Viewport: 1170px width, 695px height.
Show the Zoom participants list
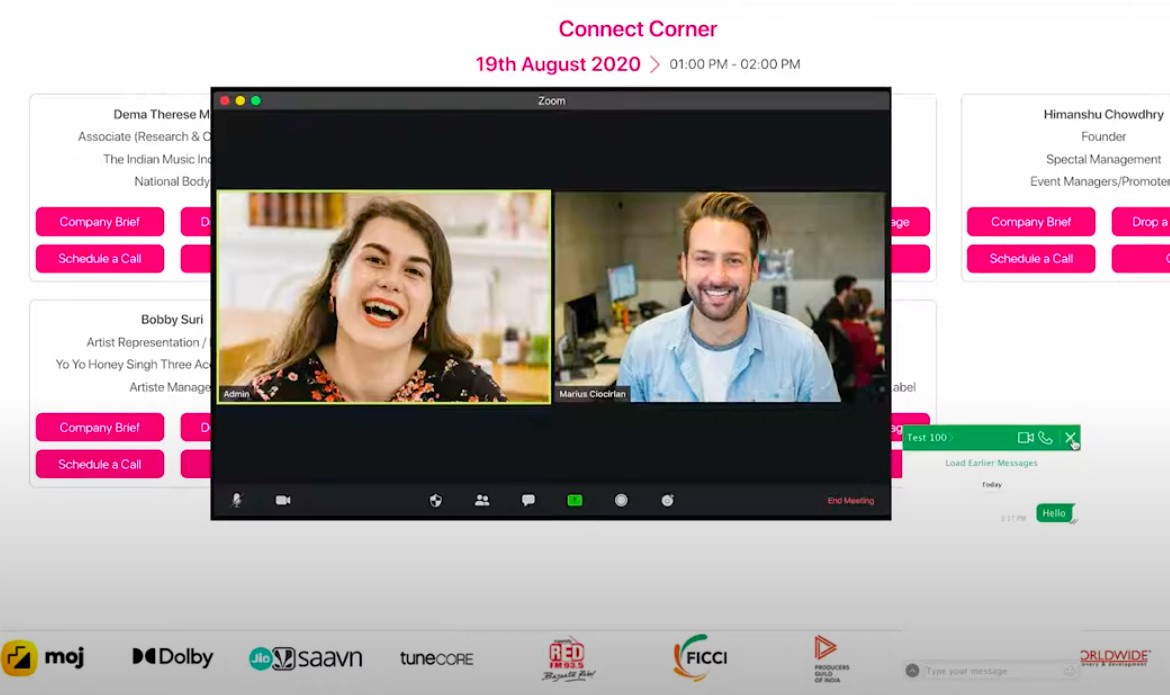coord(482,500)
